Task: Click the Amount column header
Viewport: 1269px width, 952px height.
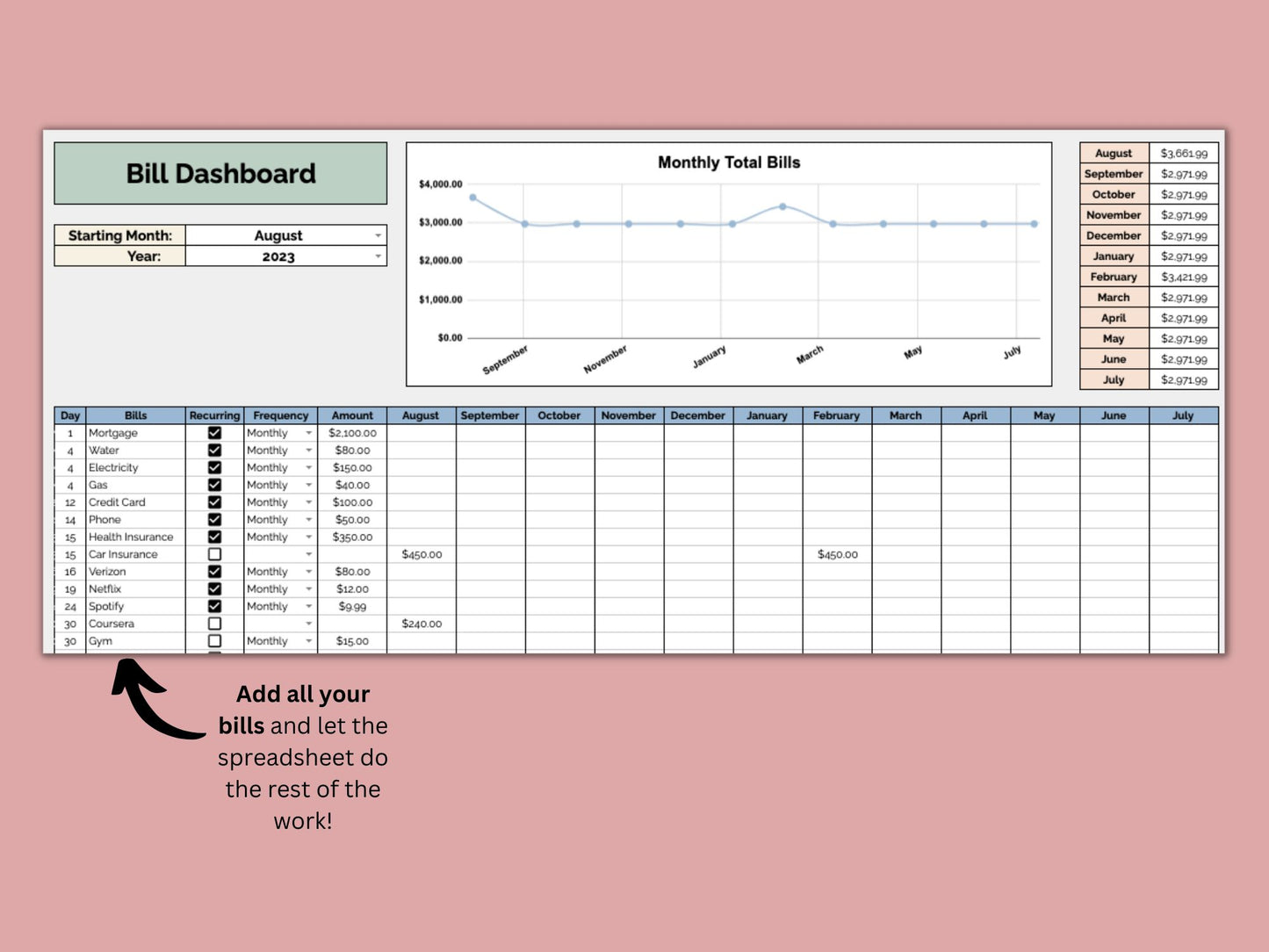Action: 352,415
